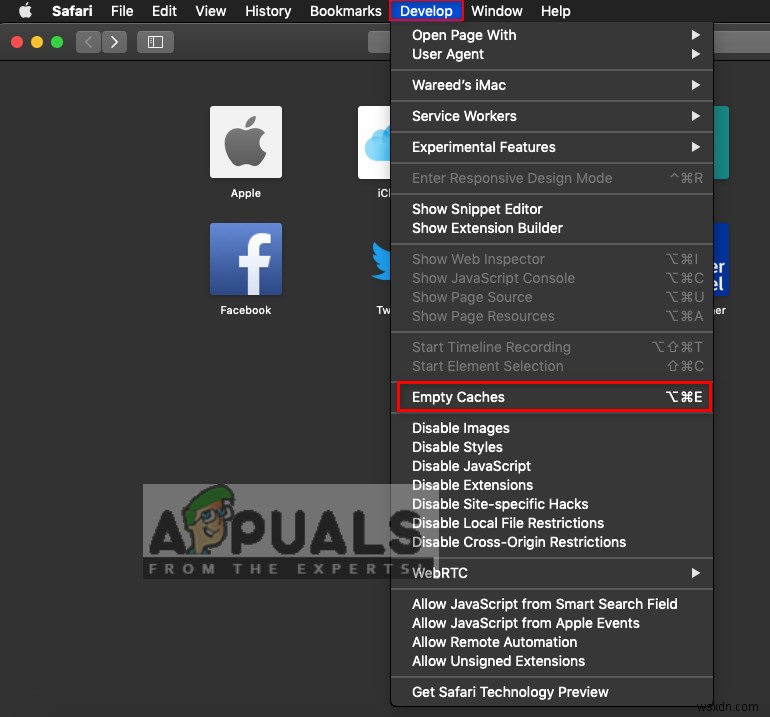Toggle Disable Styles
The height and width of the screenshot is (717, 770).
coord(552,447)
